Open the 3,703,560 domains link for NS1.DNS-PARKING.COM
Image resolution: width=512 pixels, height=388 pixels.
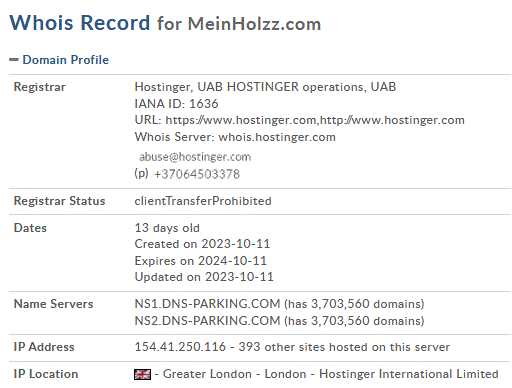354,304
